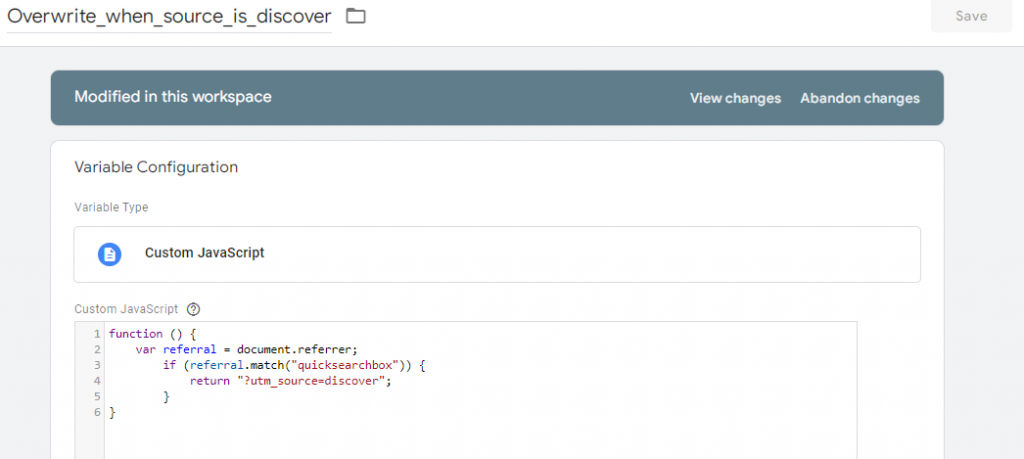
Task: Place cursor on the function keyword
Action: point(135,333)
